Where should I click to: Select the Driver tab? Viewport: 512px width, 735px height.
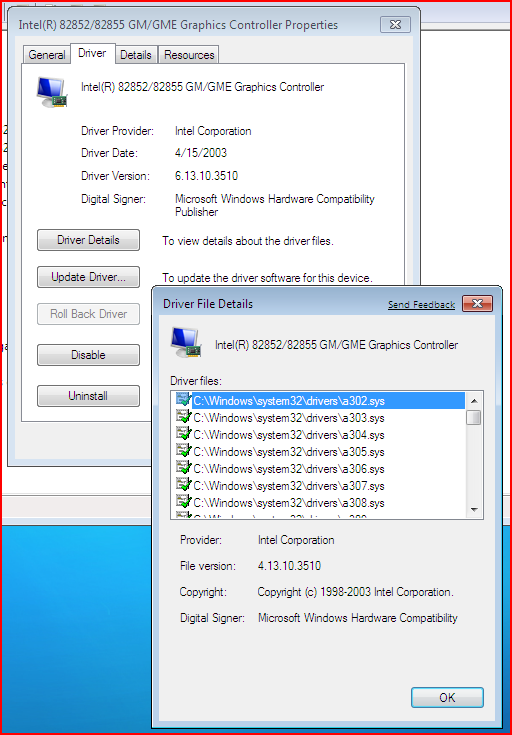(x=92, y=53)
